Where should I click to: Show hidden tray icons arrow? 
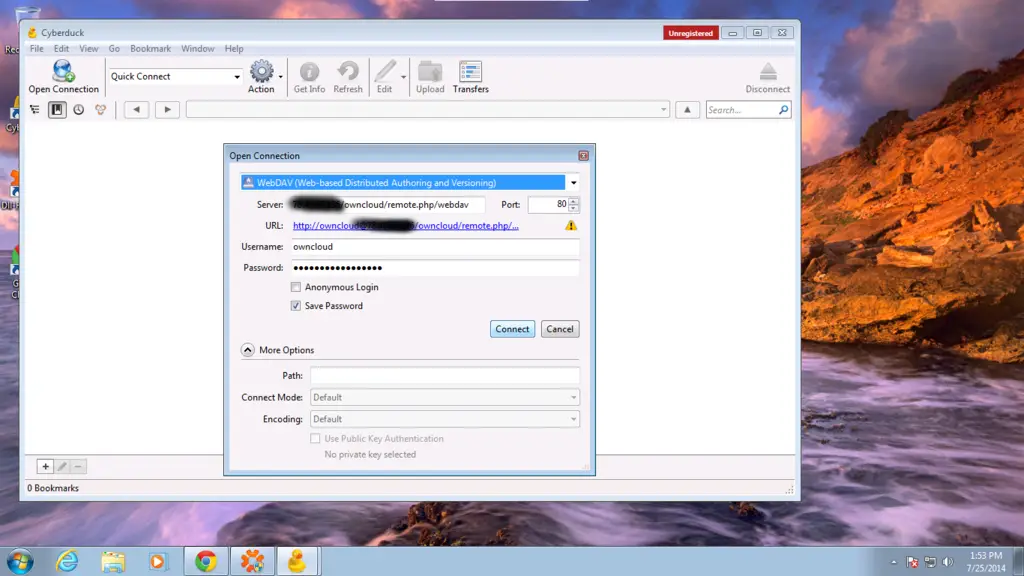click(x=893, y=562)
